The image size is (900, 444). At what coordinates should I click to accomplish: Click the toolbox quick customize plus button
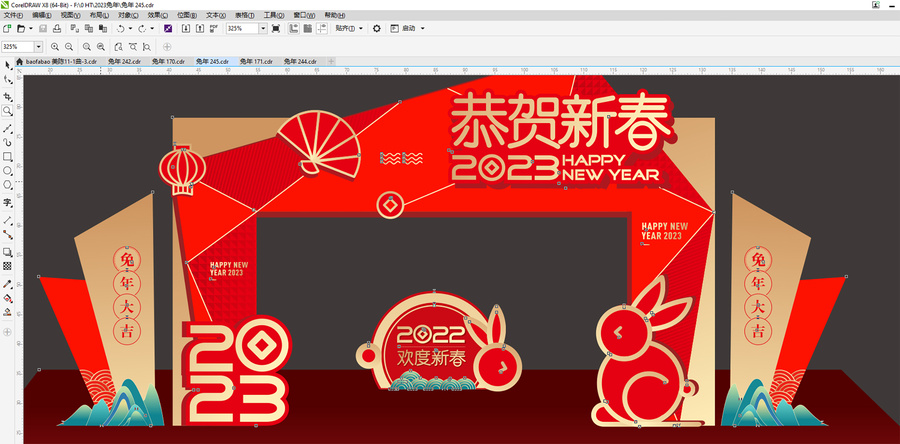(x=7, y=332)
